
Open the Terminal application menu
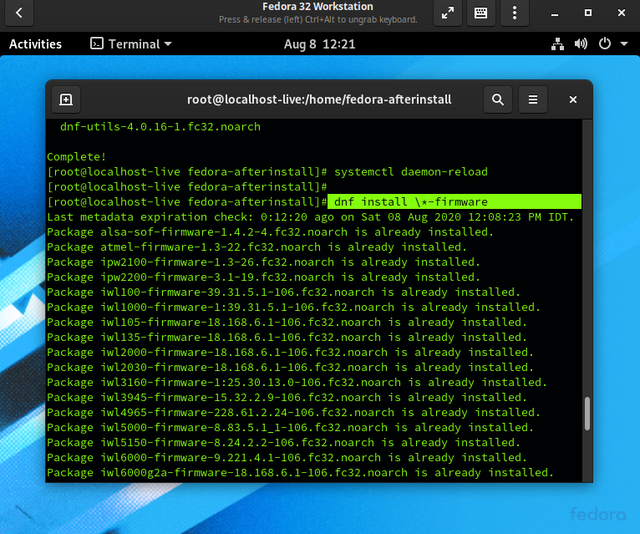pos(131,44)
